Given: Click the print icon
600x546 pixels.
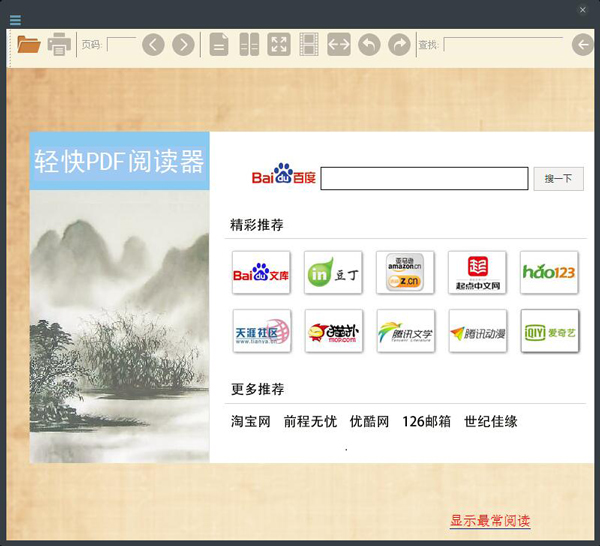Looking at the screenshot, I should [59, 44].
